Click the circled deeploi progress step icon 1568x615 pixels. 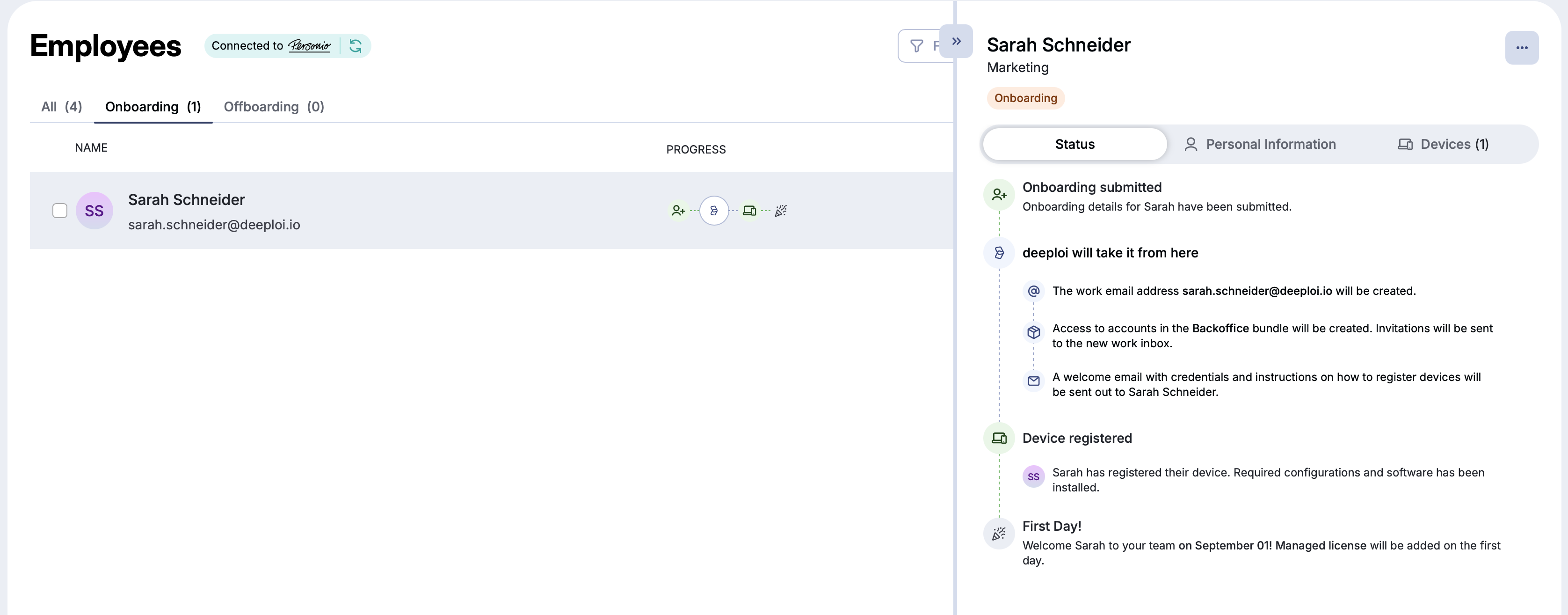714,211
